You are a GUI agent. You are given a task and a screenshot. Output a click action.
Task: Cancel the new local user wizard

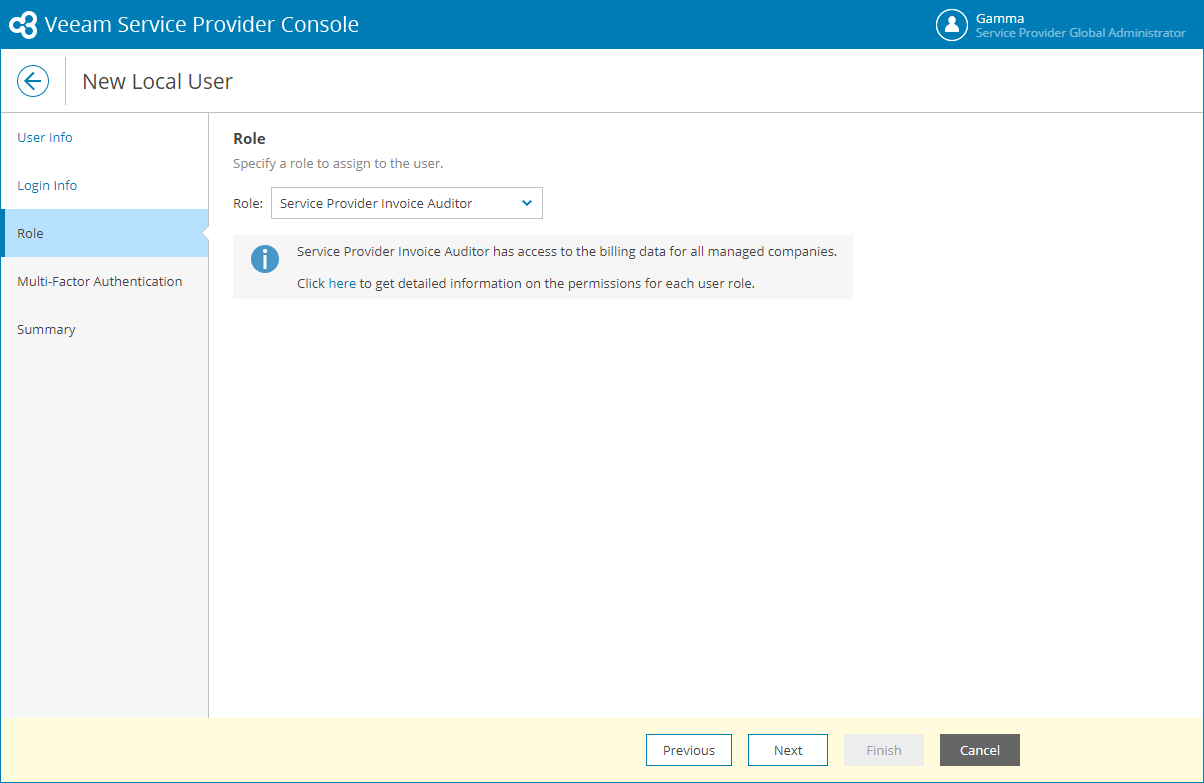(980, 750)
